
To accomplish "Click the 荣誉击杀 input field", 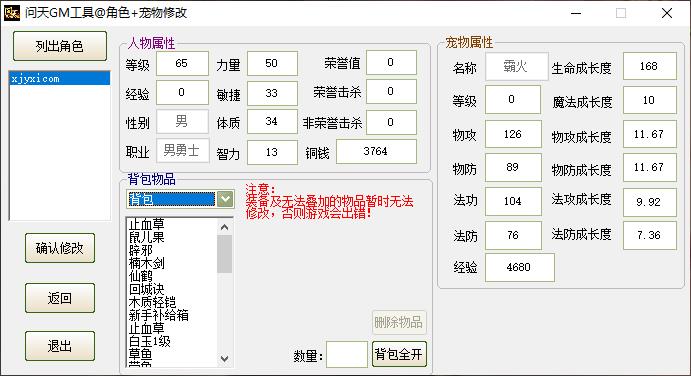I will click(x=391, y=92).
